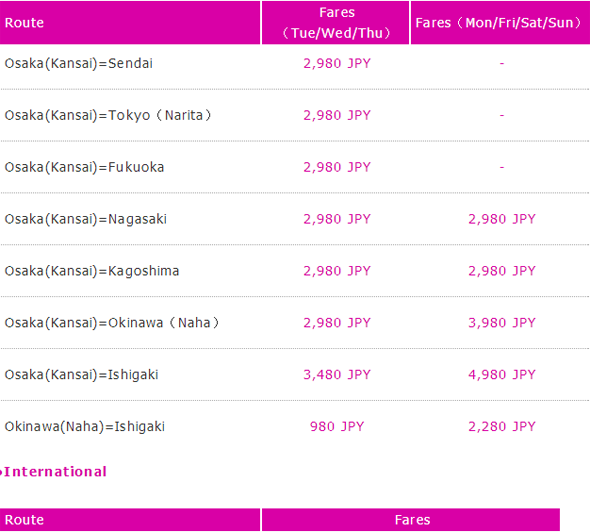Click the Osaka(Kansai)=Sendai route text
The image size is (590, 532).
79,64
